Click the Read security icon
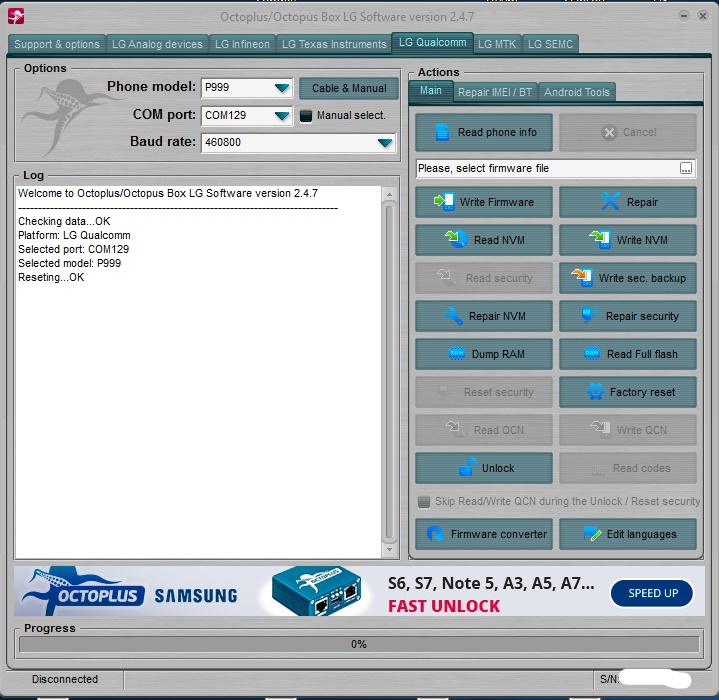This screenshot has width=719, height=700. point(445,277)
